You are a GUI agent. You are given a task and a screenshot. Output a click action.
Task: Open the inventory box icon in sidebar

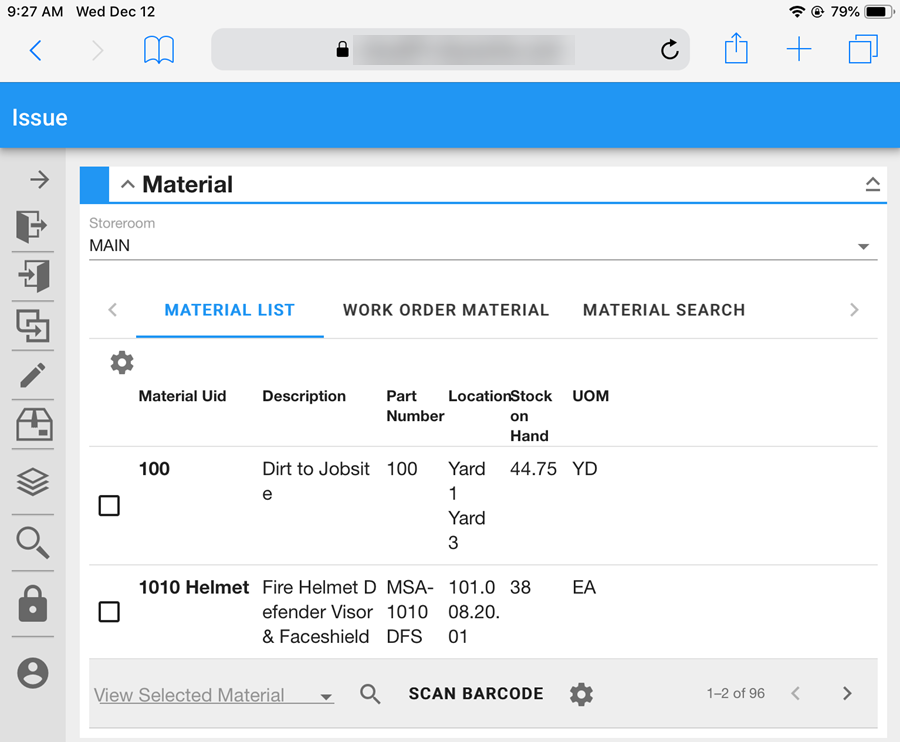click(x=32, y=427)
